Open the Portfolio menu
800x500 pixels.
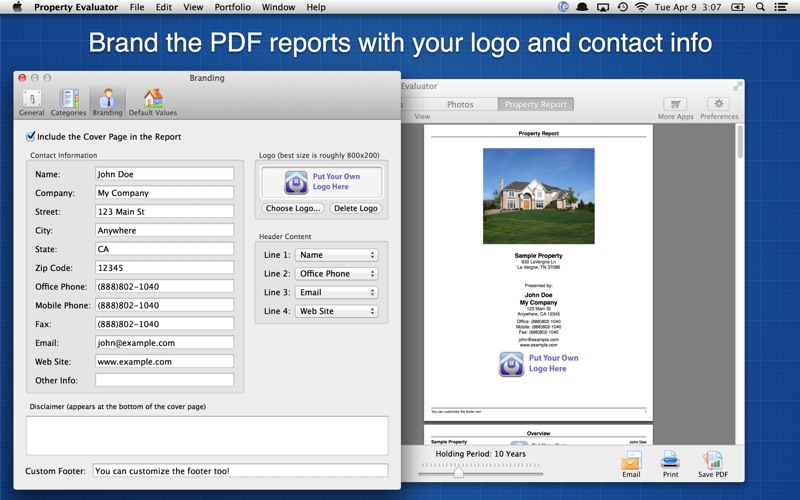[233, 7]
